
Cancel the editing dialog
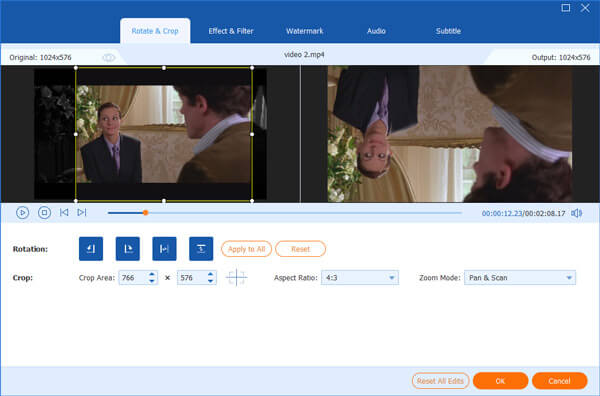point(559,381)
